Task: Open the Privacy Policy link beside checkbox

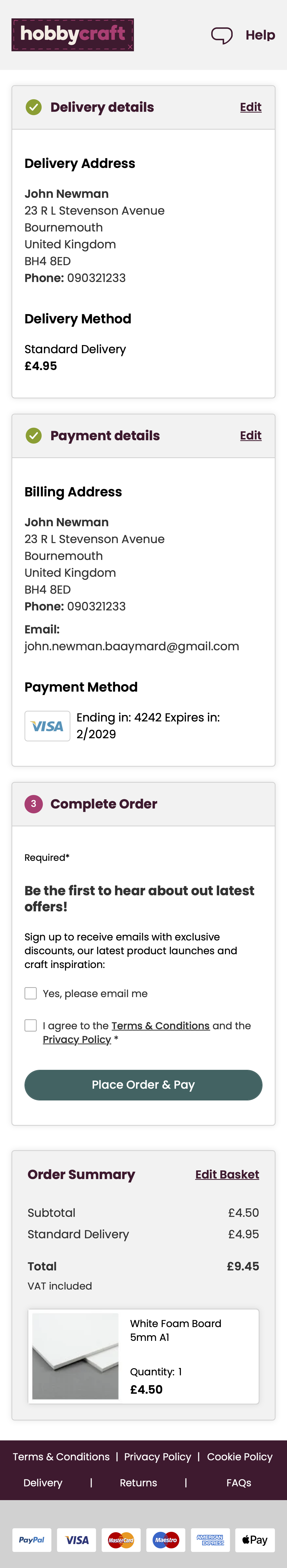Action: coord(77,1040)
